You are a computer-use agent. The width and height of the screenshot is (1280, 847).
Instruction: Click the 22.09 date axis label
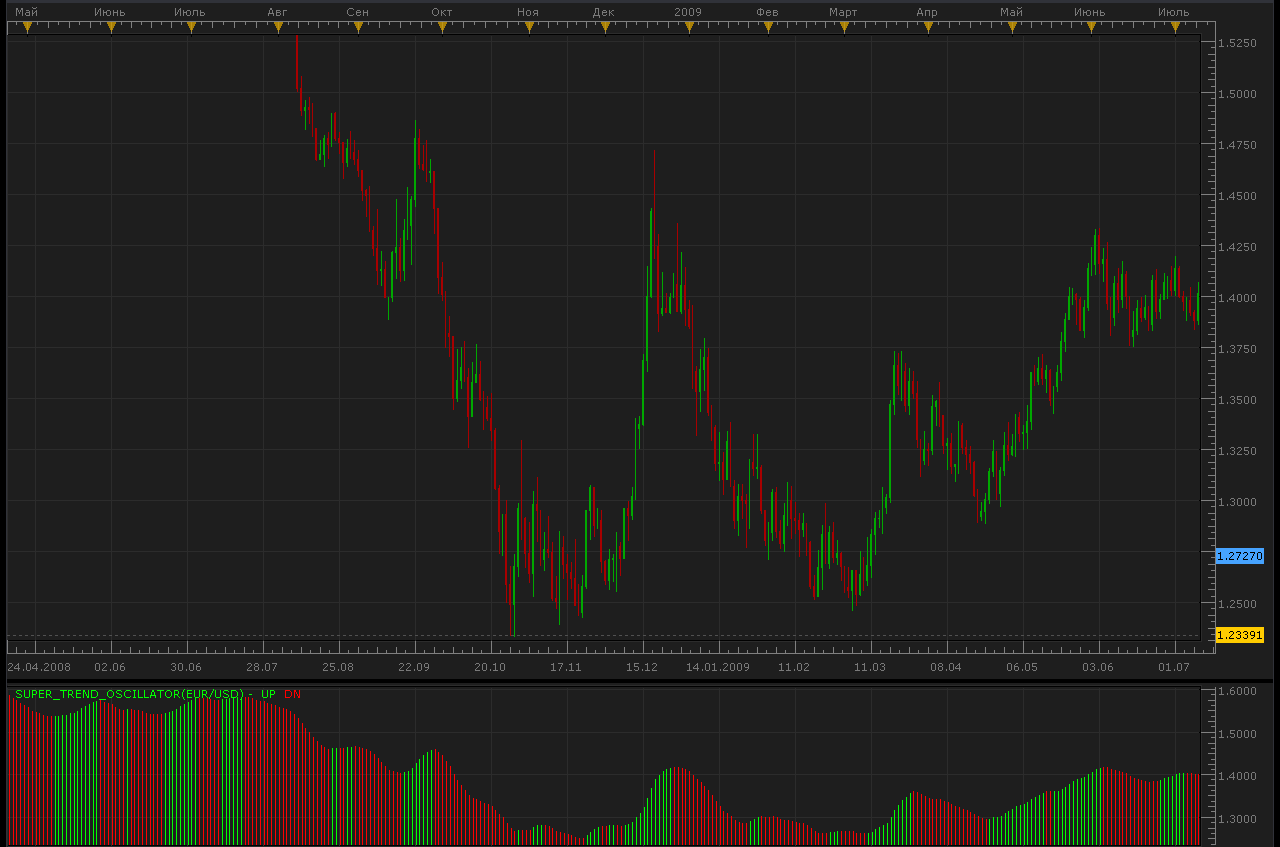tap(414, 667)
